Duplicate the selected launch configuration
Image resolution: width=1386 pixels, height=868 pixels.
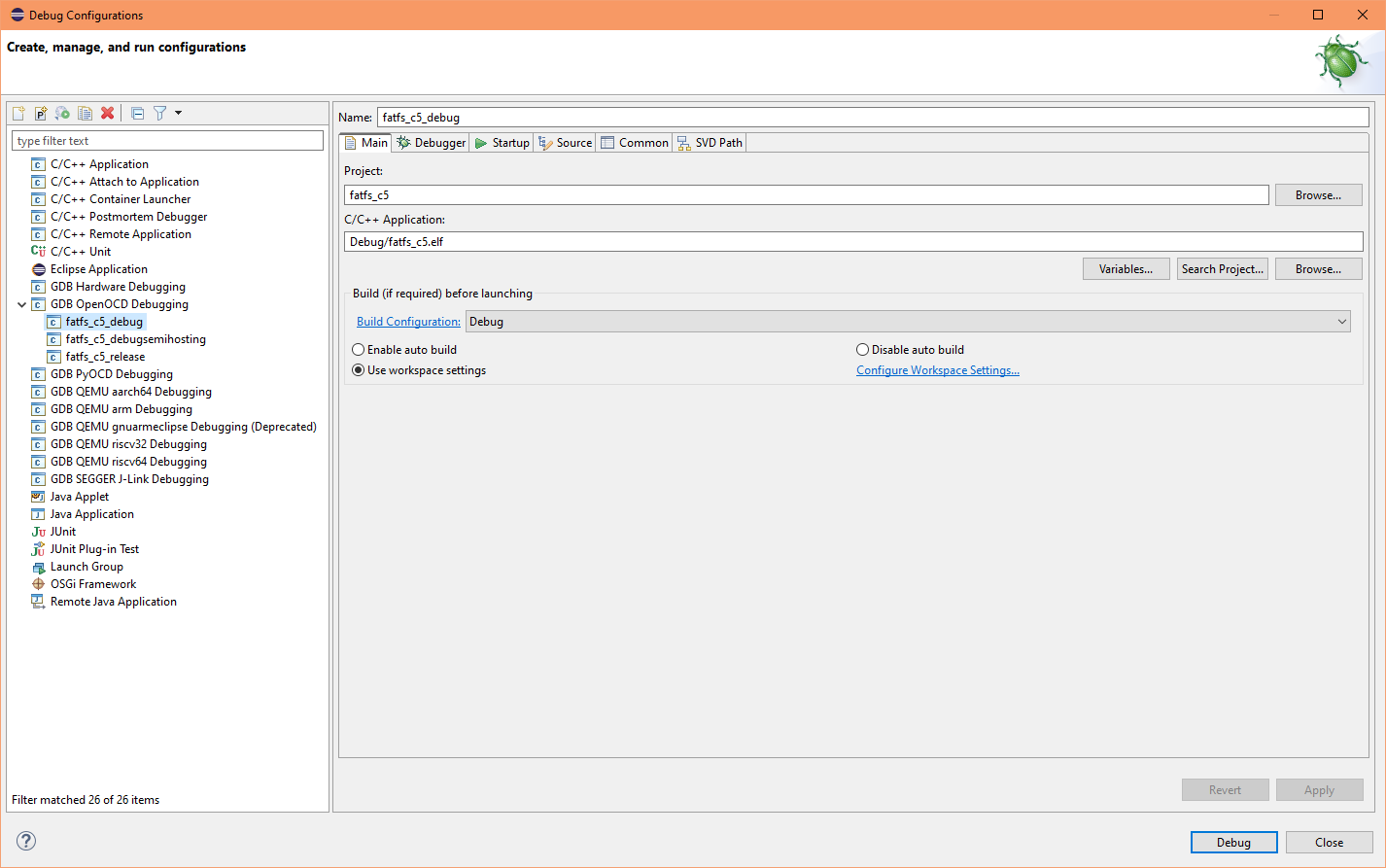point(85,113)
